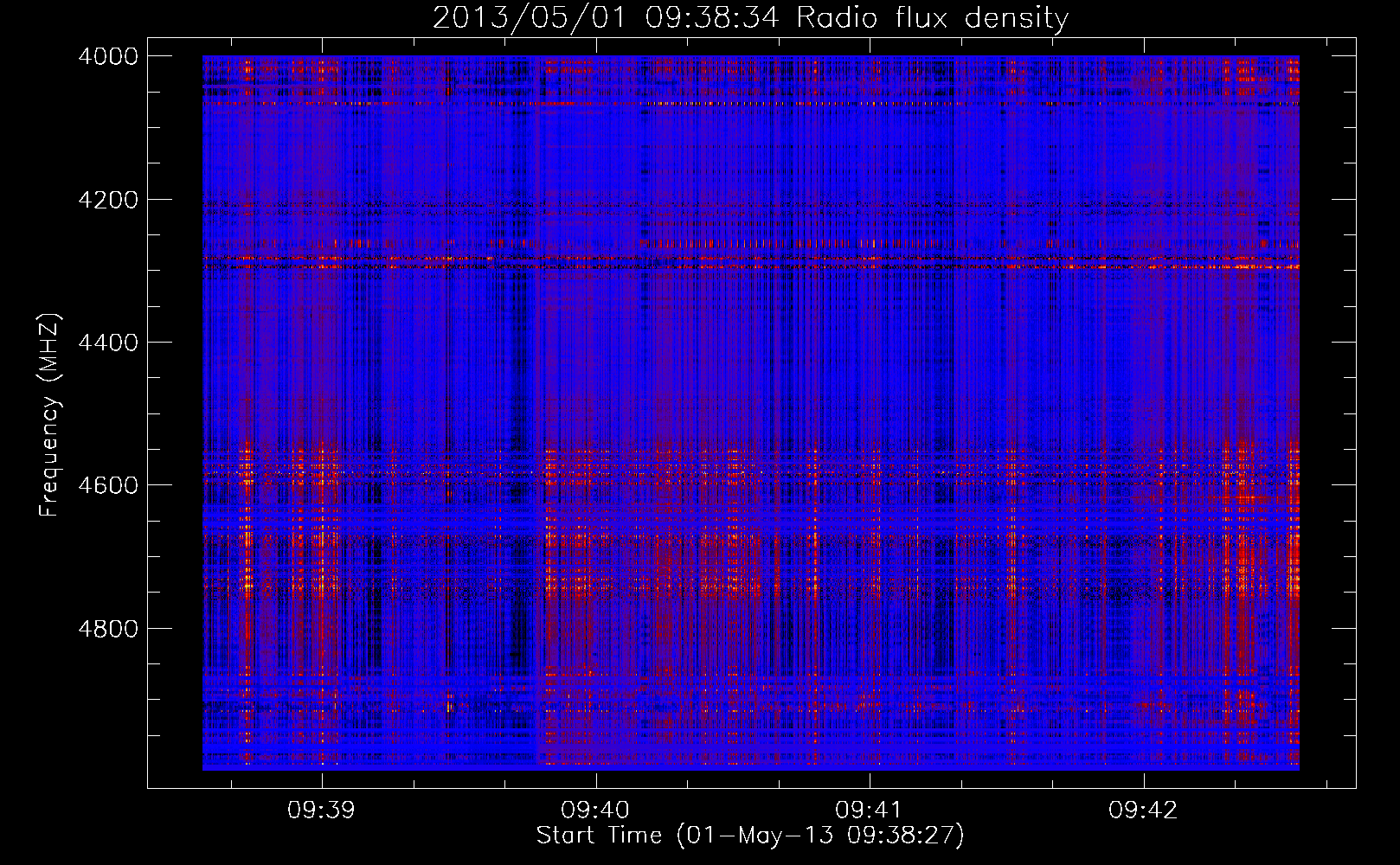
Task: Click the 09:39 time axis label
Action: [322, 811]
